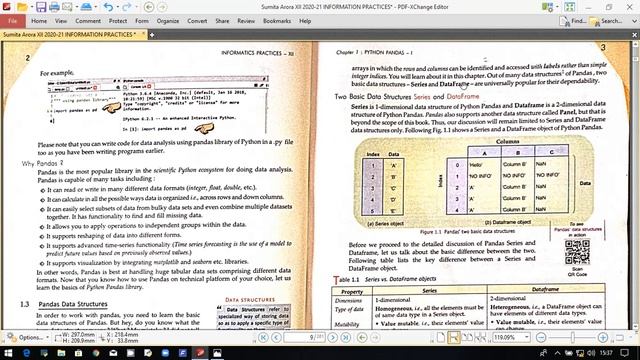Click the page number input field
The image size is (640, 360).
click(304, 338)
